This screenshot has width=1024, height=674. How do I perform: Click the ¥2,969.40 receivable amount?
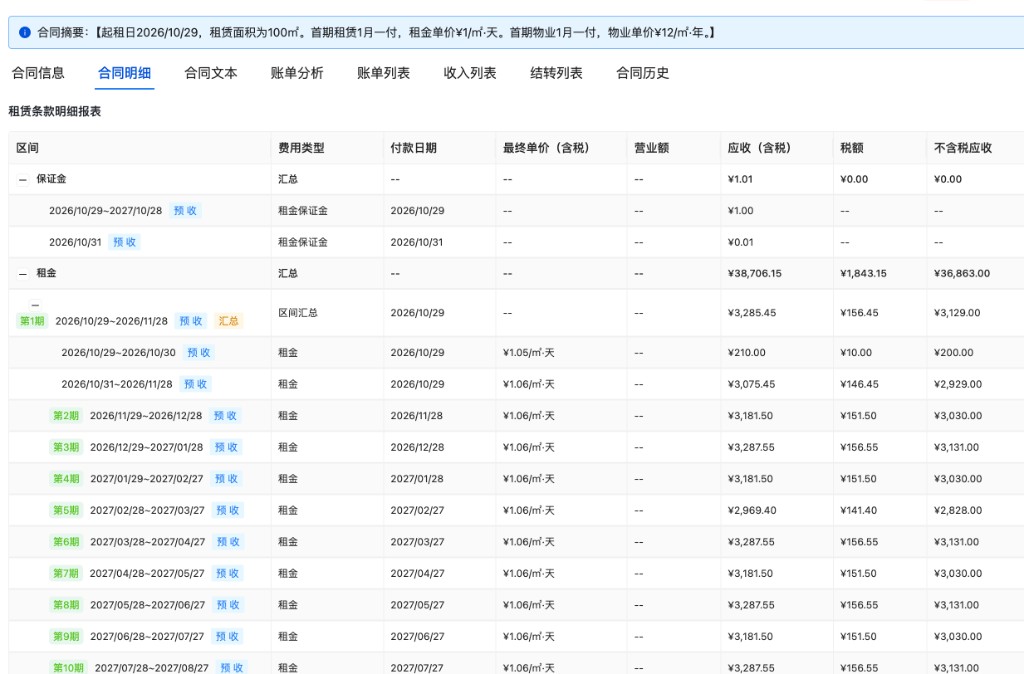(752, 510)
